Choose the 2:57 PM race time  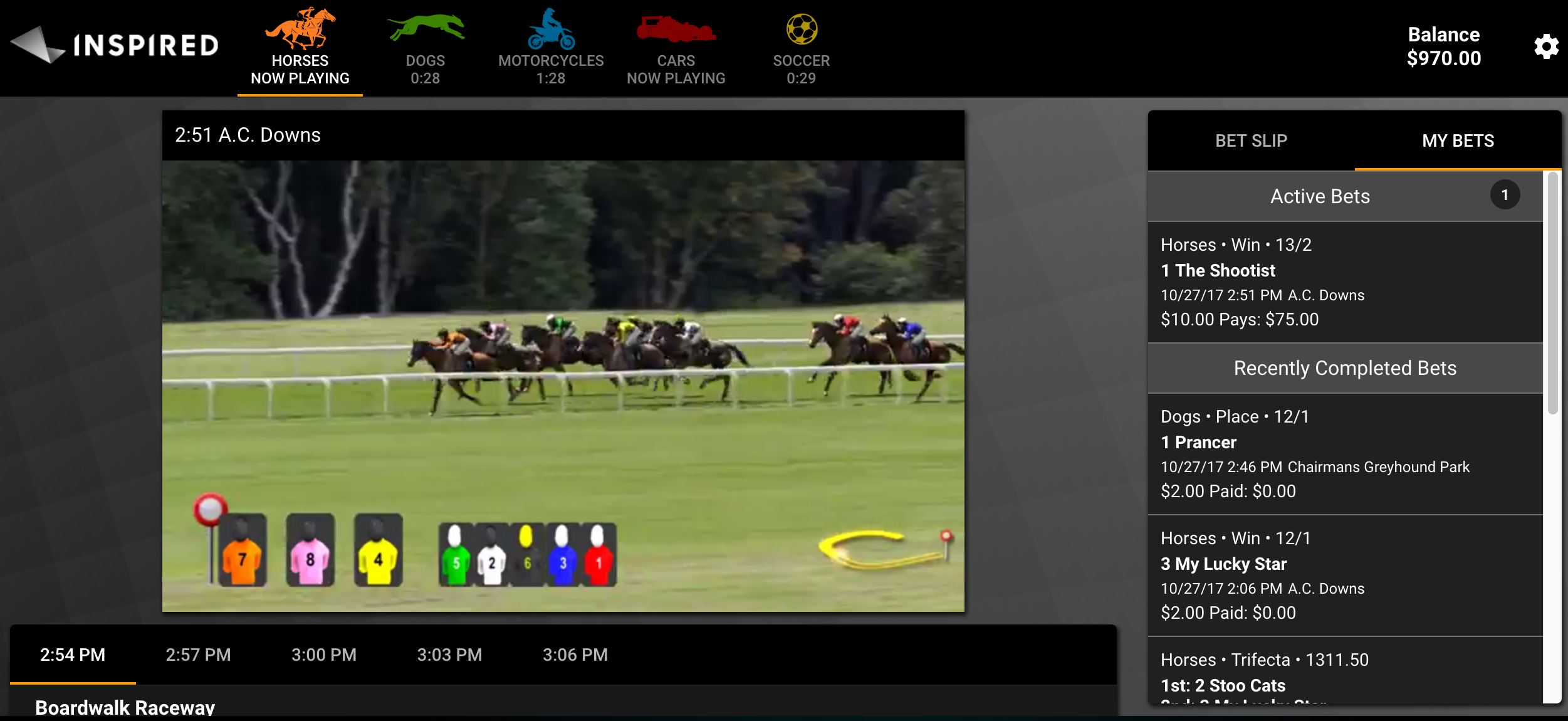(198, 655)
